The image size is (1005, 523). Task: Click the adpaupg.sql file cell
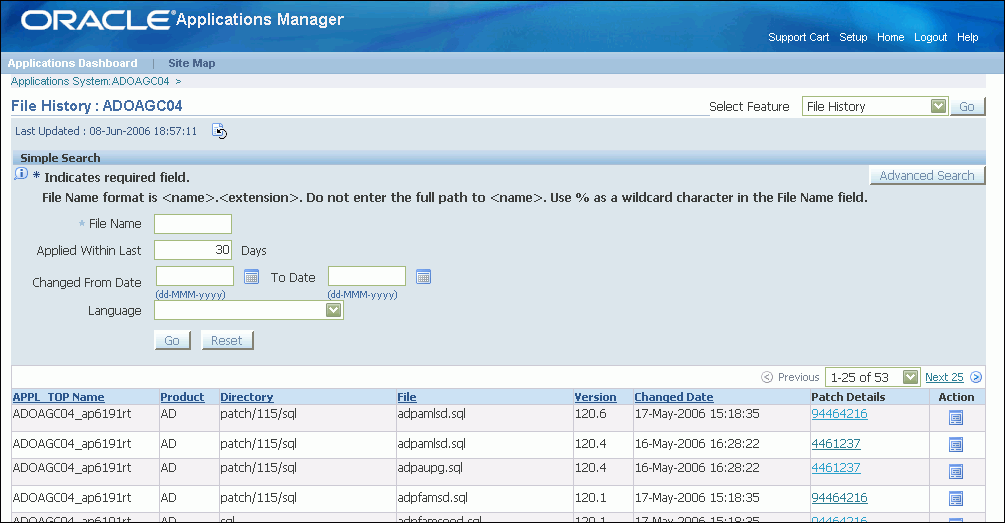coord(429,467)
